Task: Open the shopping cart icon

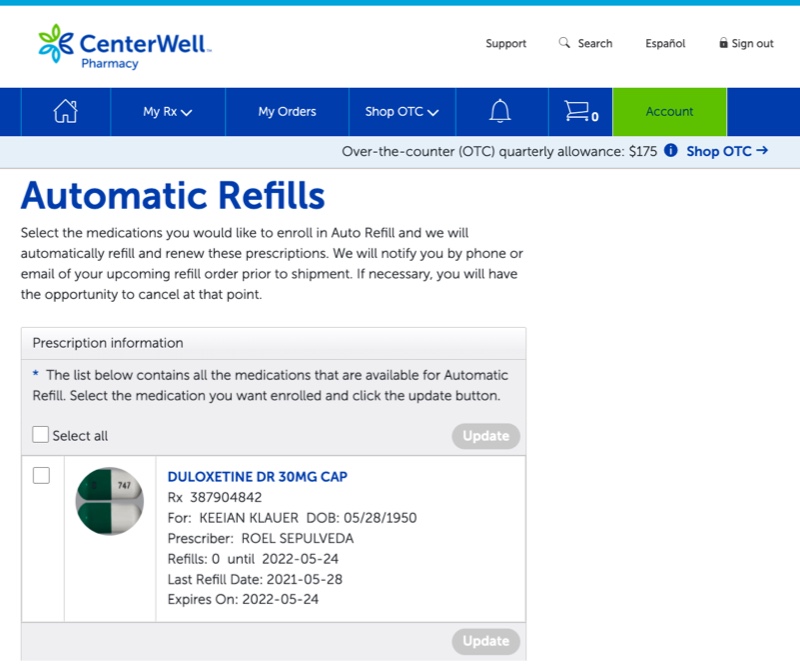Action: click(x=581, y=111)
